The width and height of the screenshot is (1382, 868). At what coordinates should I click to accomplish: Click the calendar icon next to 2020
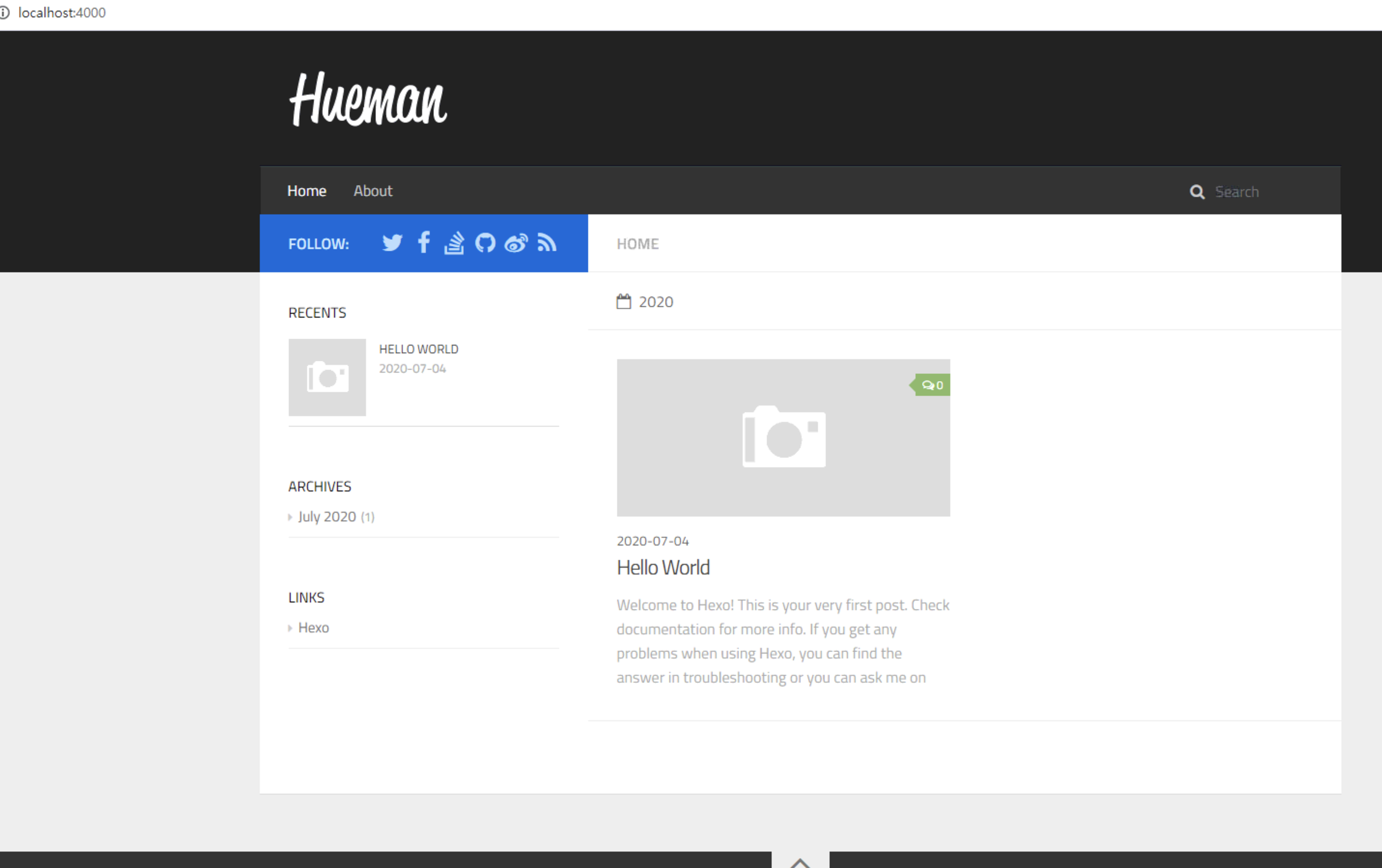click(x=623, y=302)
